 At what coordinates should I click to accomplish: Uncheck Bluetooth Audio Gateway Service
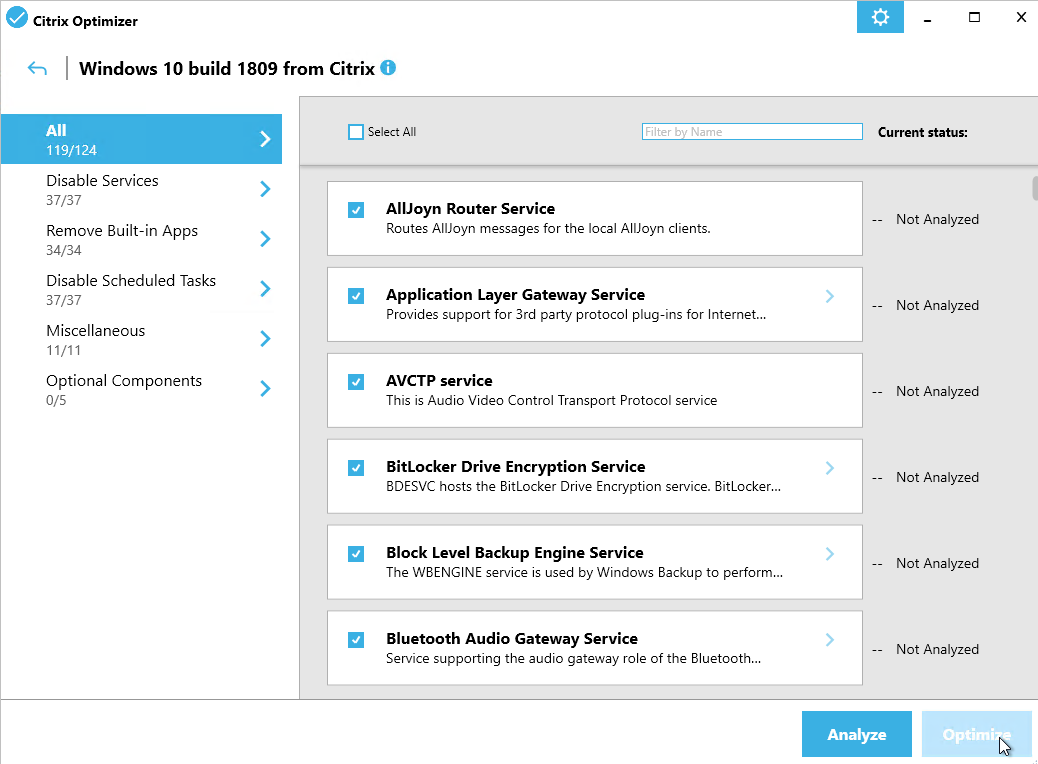(x=356, y=640)
